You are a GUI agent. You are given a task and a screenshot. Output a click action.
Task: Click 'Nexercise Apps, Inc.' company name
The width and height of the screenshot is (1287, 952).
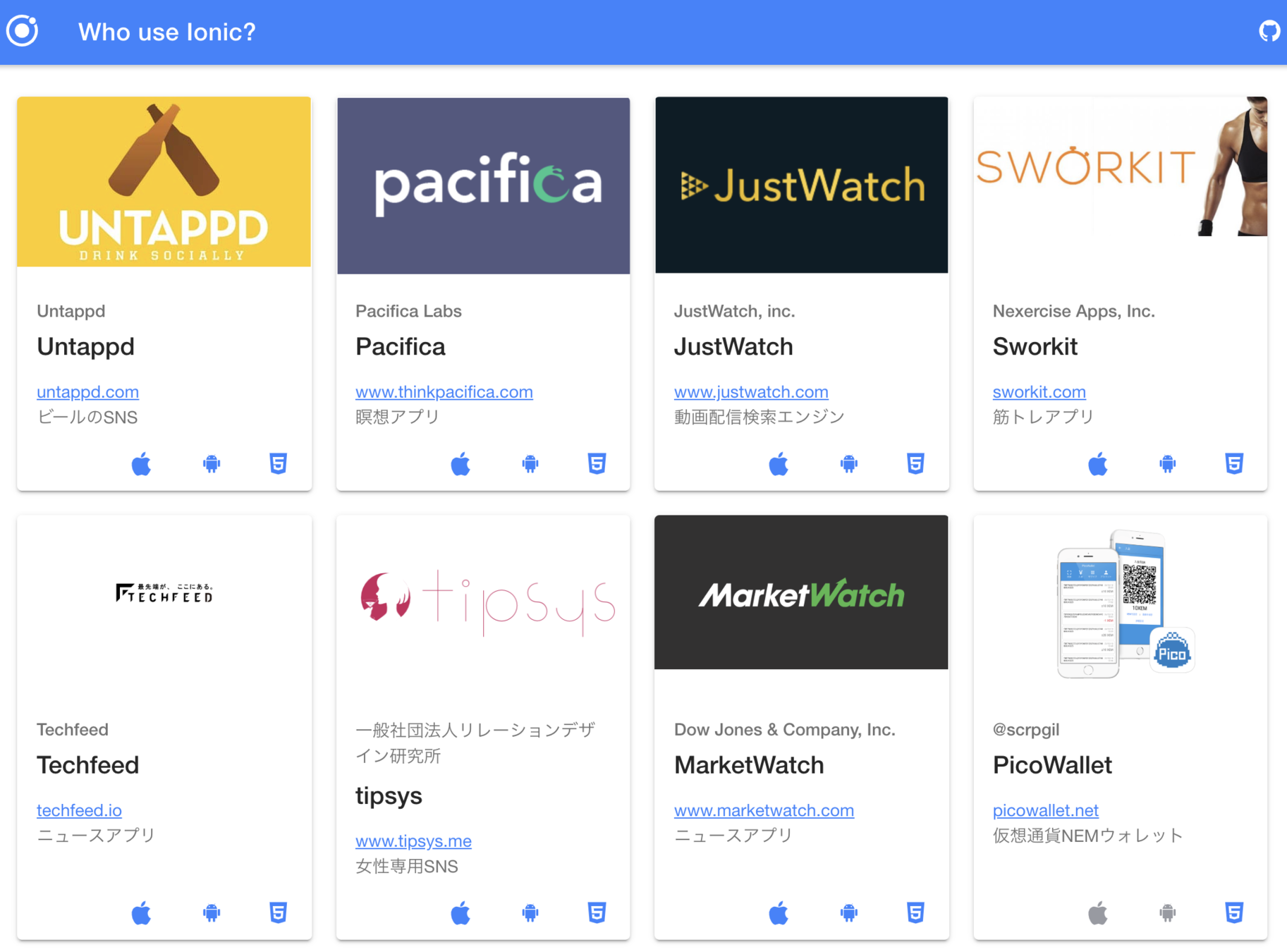[1074, 311]
